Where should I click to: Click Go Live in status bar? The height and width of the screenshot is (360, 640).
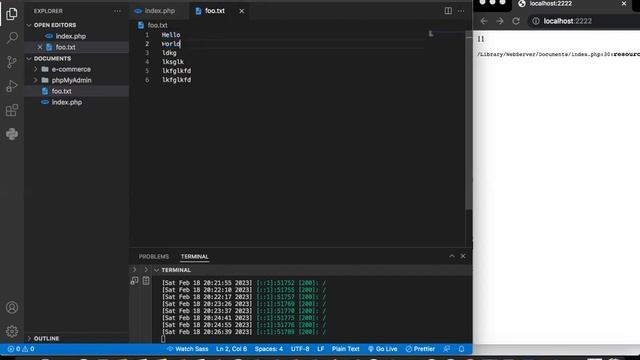click(x=382, y=349)
